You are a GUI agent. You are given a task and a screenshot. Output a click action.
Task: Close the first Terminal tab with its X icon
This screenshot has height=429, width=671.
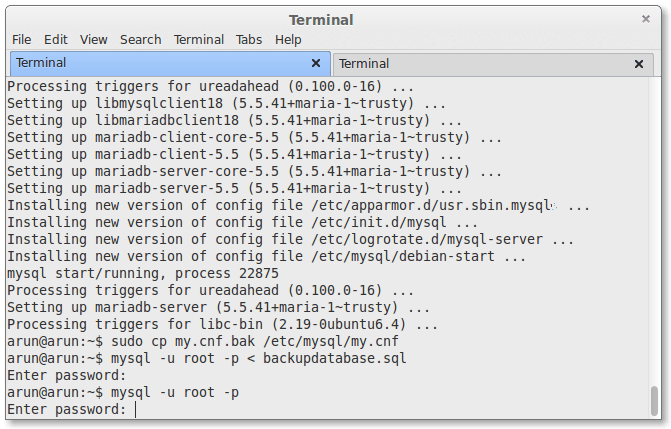click(316, 63)
